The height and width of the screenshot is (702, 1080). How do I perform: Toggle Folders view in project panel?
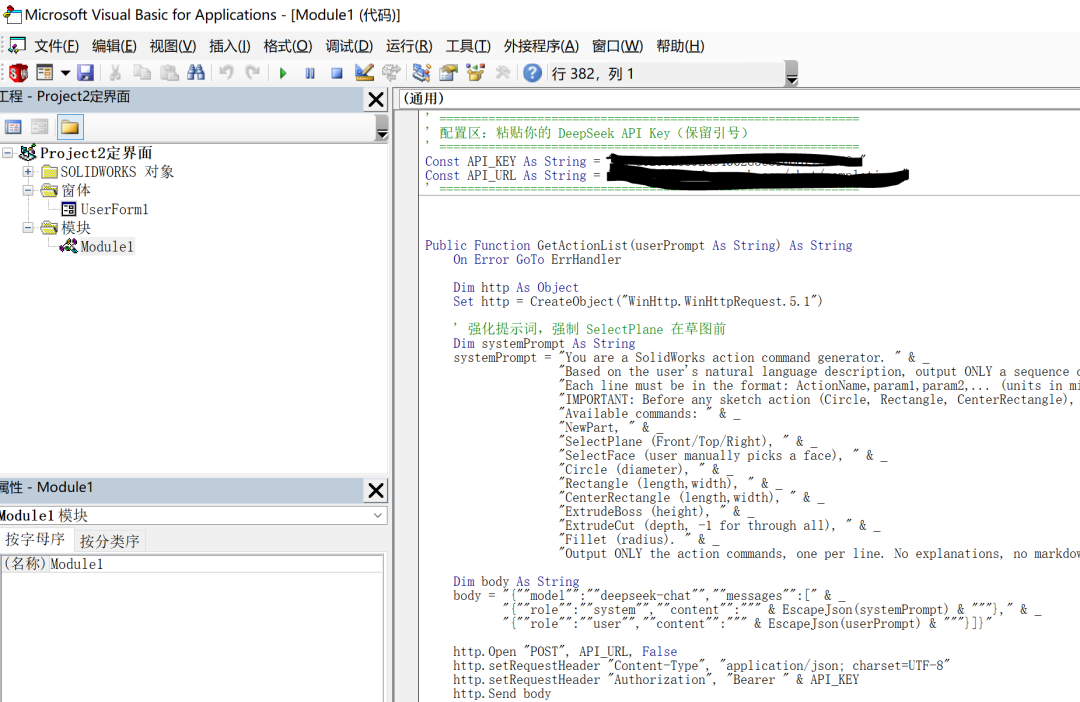70,127
